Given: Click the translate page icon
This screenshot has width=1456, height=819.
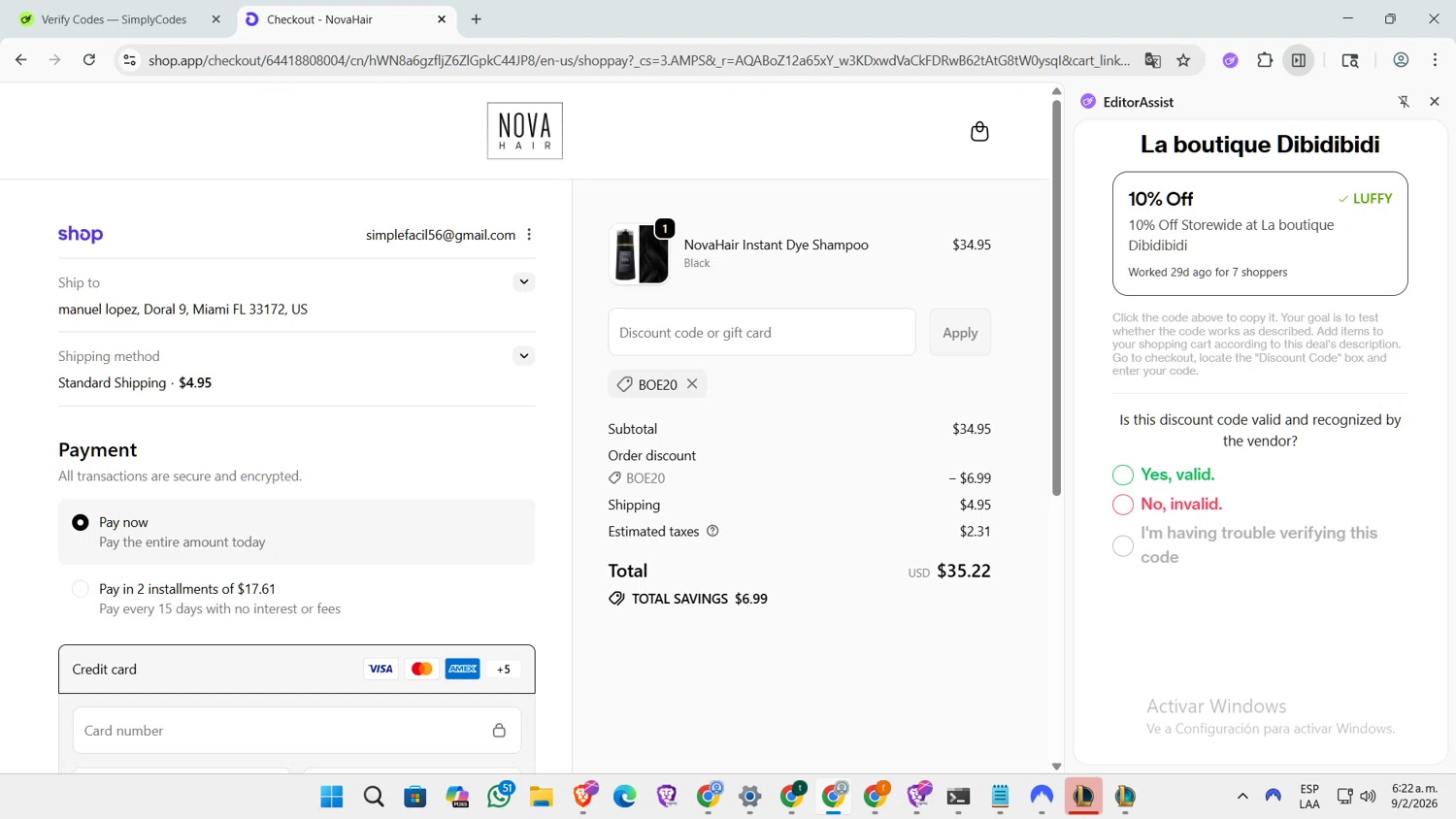Looking at the screenshot, I should pos(1153,60).
